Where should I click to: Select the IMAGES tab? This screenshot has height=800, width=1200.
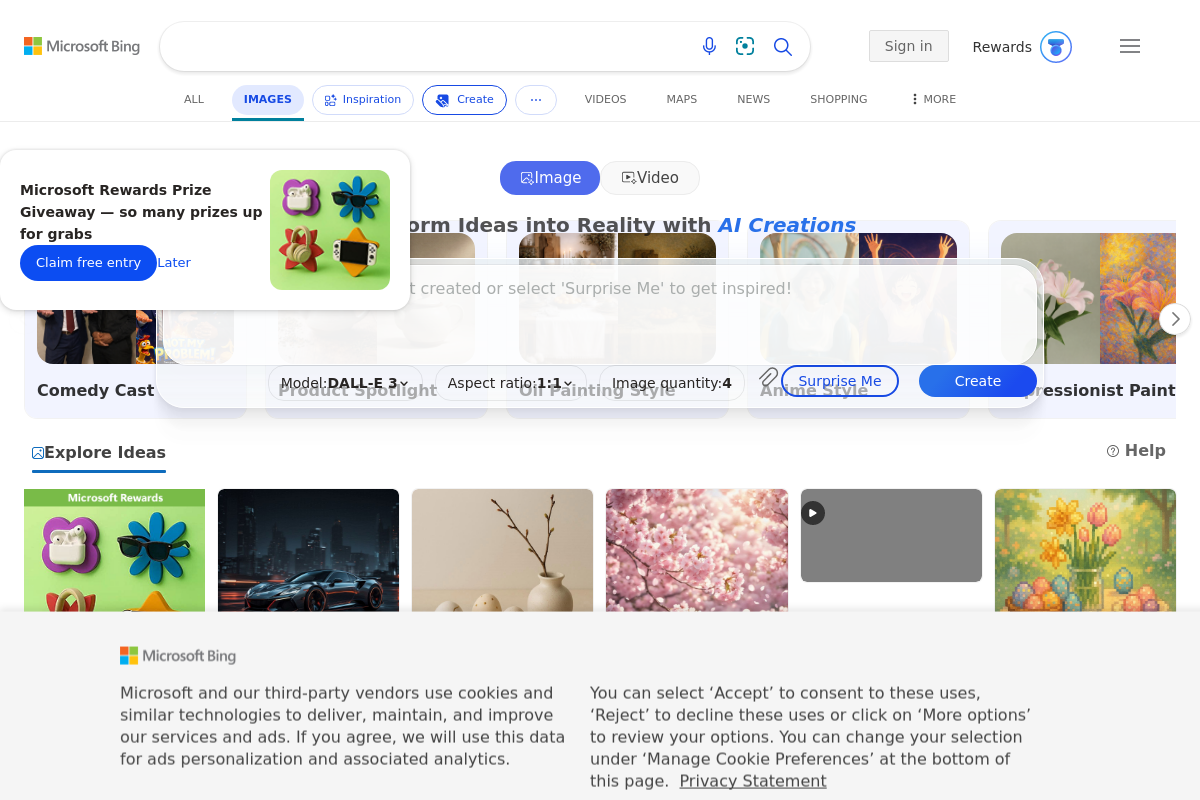(x=268, y=100)
